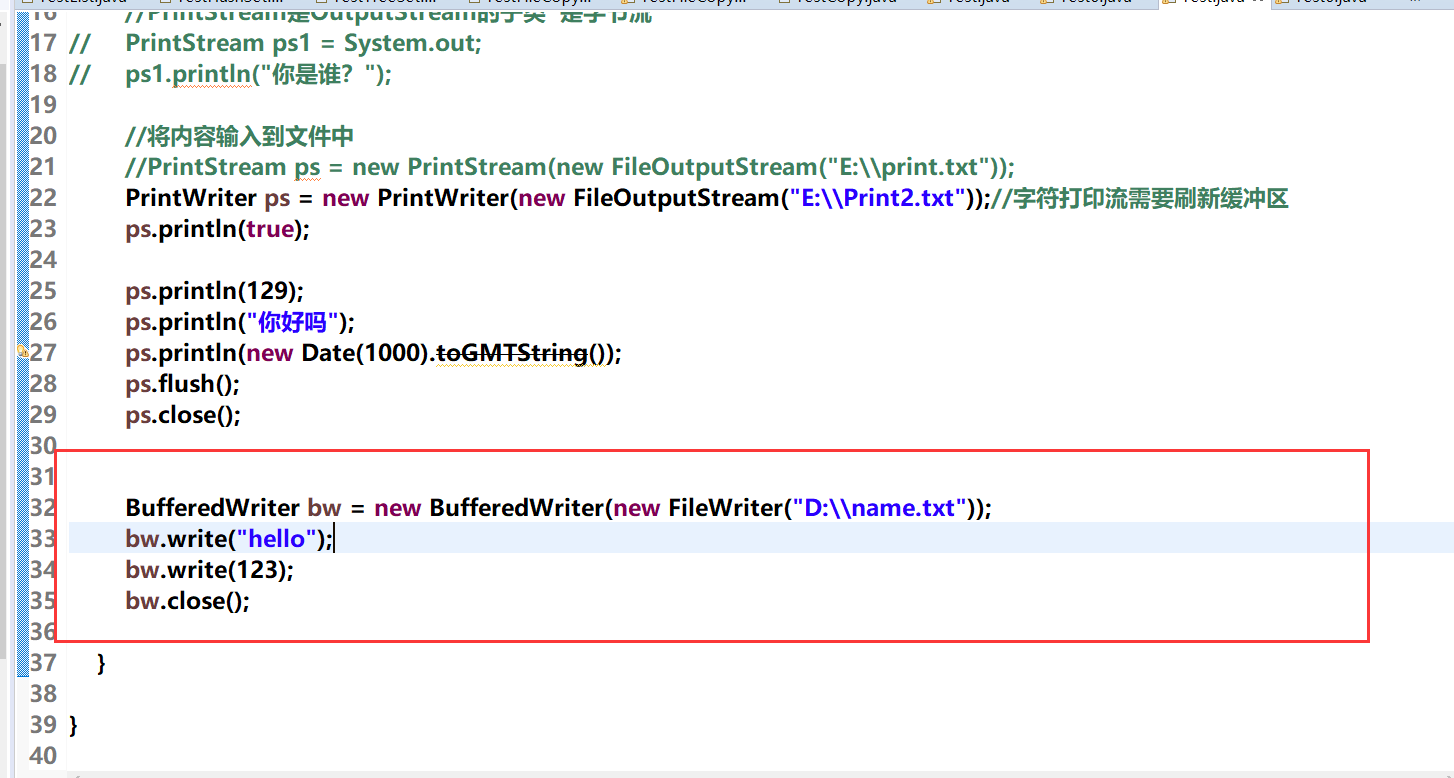The height and width of the screenshot is (778, 1454).
Task: Click the line "bw.write(123);"
Action: [x=210, y=570]
